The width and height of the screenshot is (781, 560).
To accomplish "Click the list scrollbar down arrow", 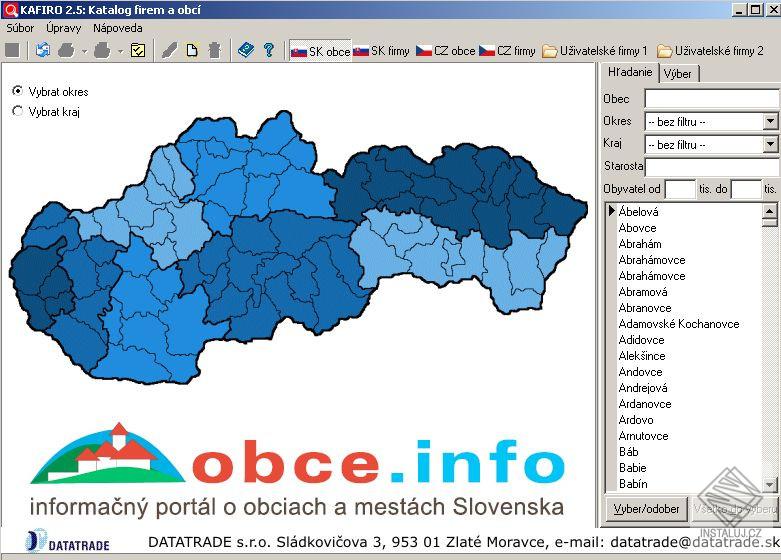I will point(770,484).
